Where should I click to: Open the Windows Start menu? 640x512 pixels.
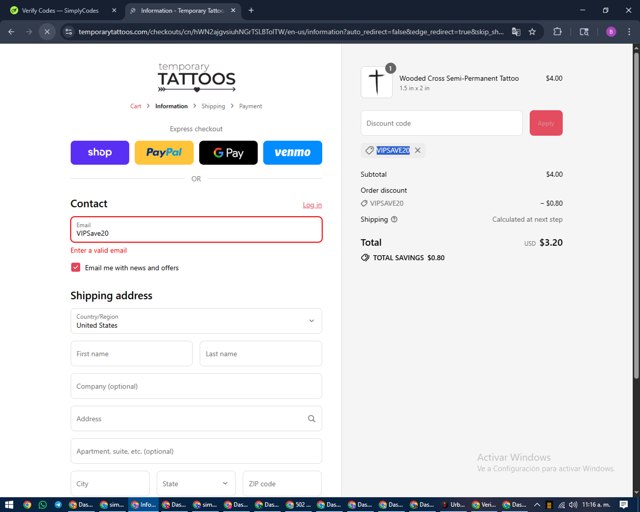[x=9, y=505]
